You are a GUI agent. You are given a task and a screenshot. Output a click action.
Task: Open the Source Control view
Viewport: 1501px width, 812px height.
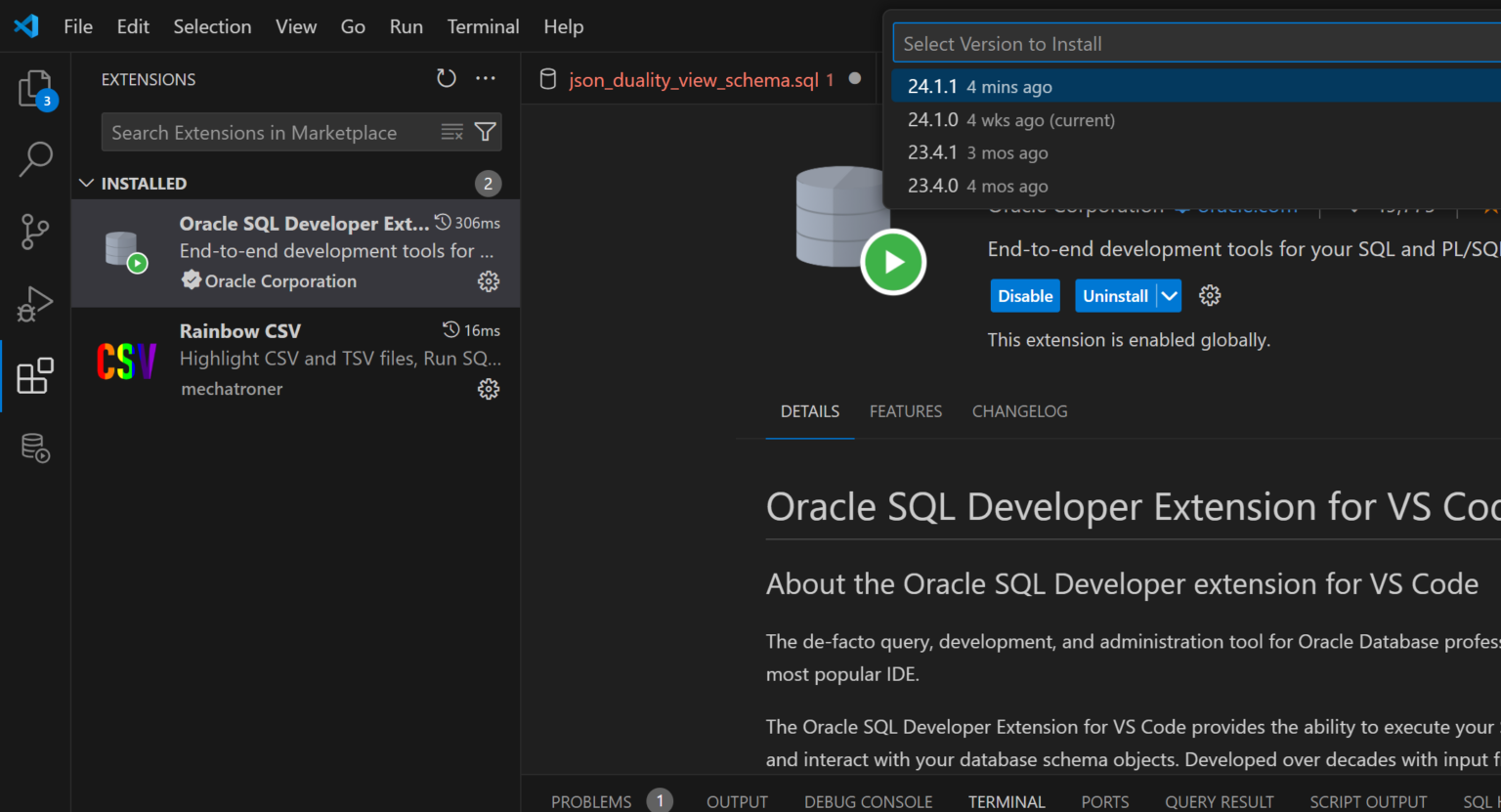point(34,232)
